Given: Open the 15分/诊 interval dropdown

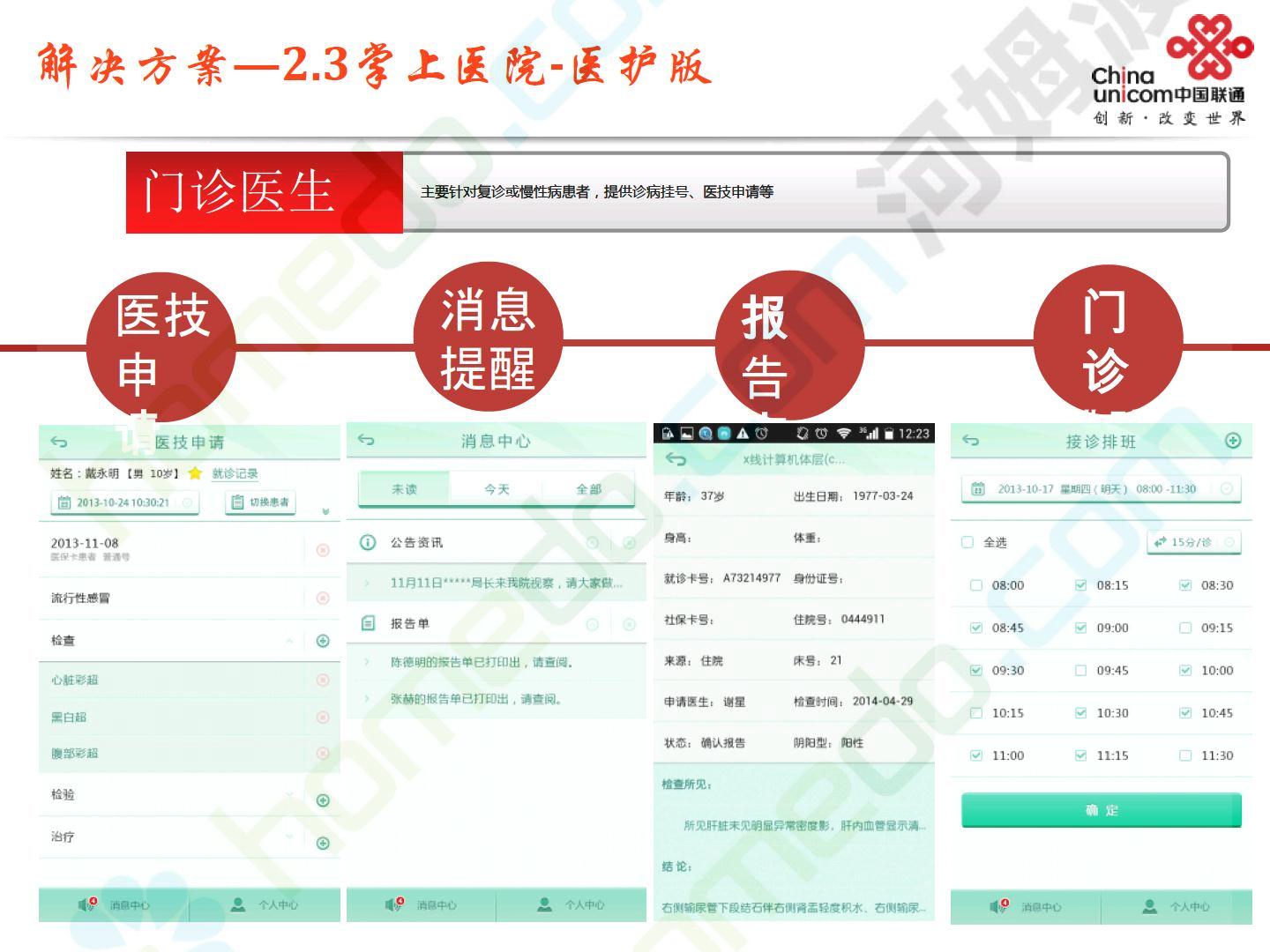Looking at the screenshot, I should (x=1194, y=542).
